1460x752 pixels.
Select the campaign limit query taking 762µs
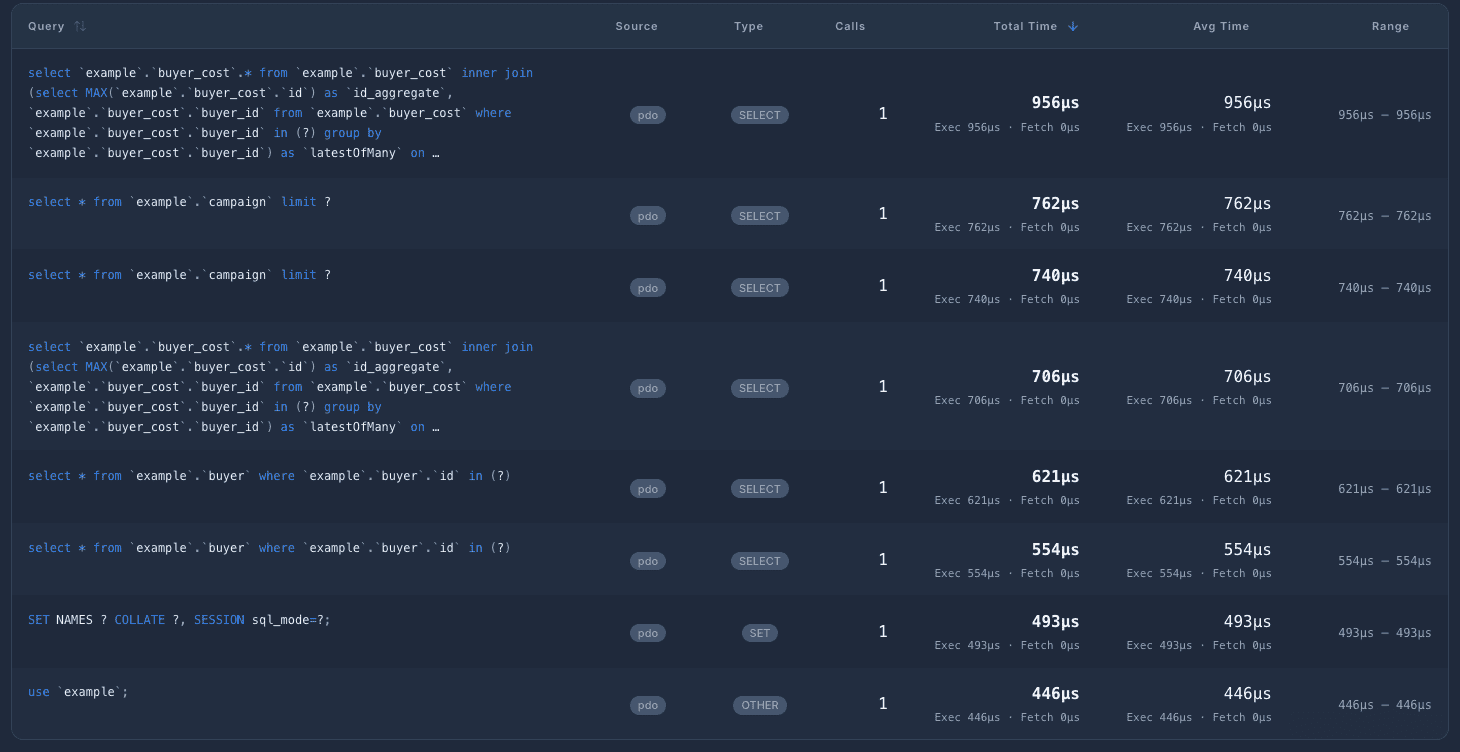[180, 202]
